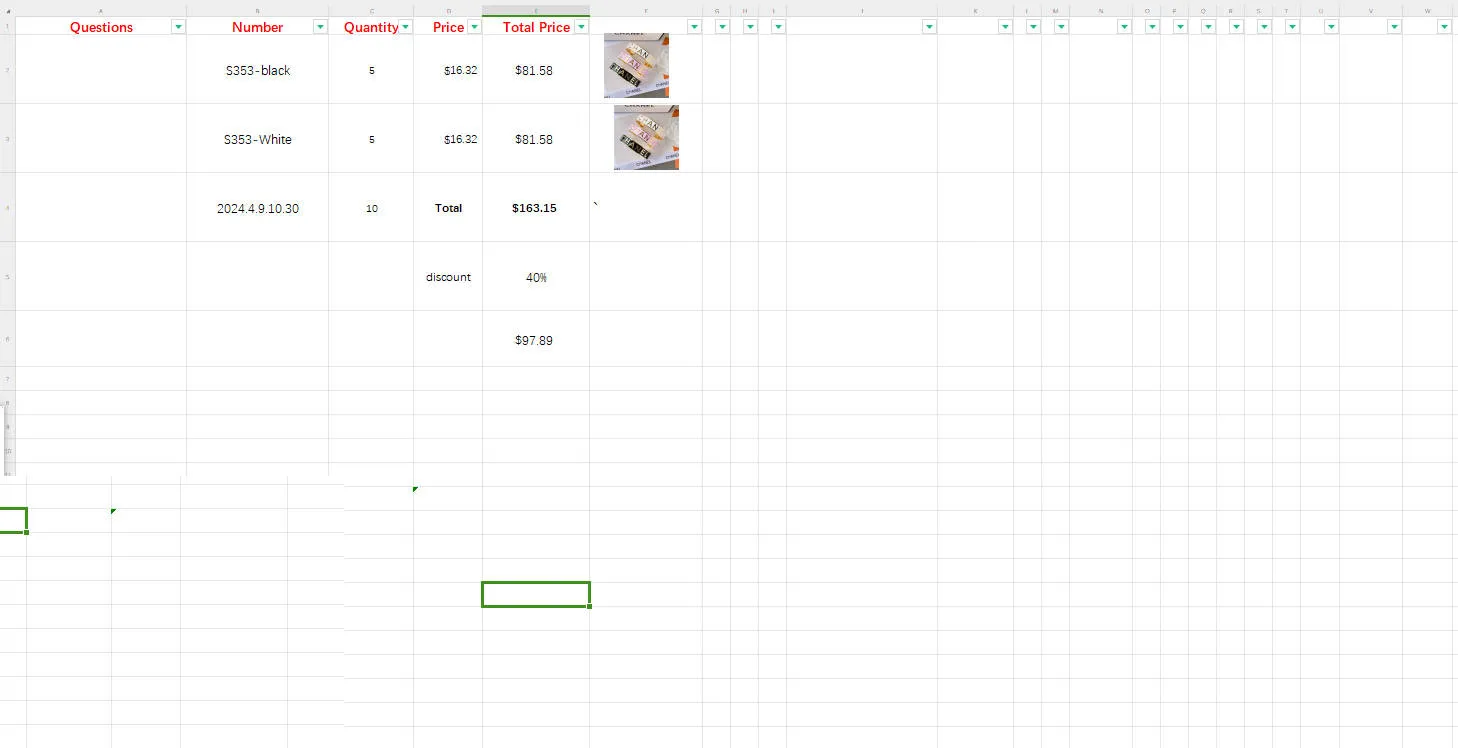This screenshot has height=748, width=1458.
Task: Click the Quantity header cell
Action: pyautogui.click(x=371, y=27)
